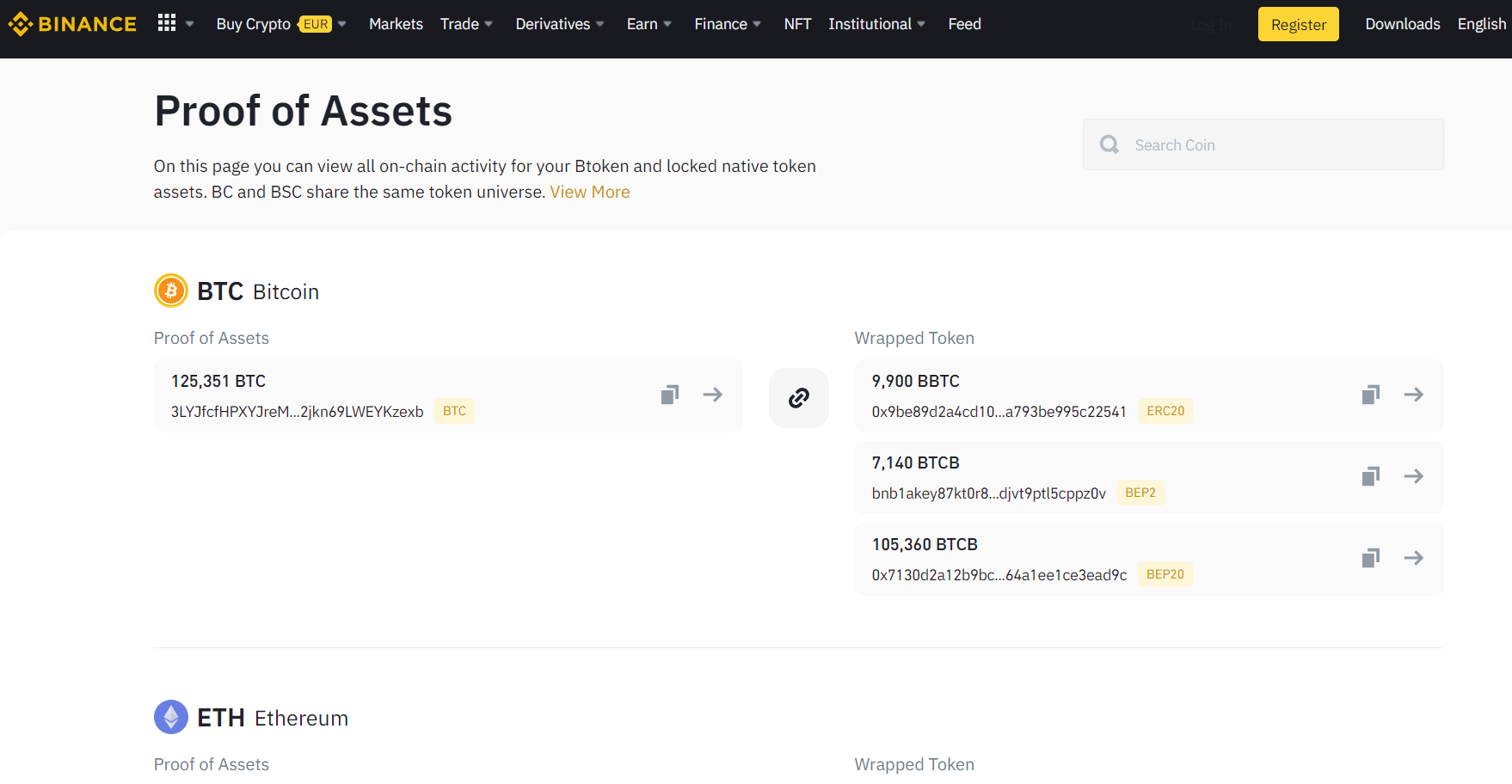Open the 125,351 BTC address arrow
The image size is (1512, 784).
(x=713, y=395)
